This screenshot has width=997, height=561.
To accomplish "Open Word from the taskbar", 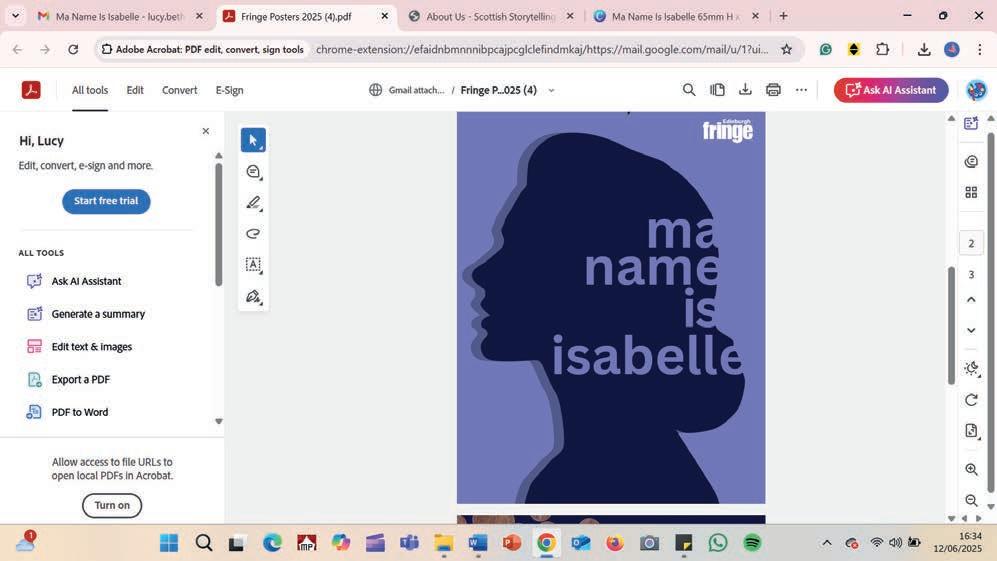I will point(478,543).
